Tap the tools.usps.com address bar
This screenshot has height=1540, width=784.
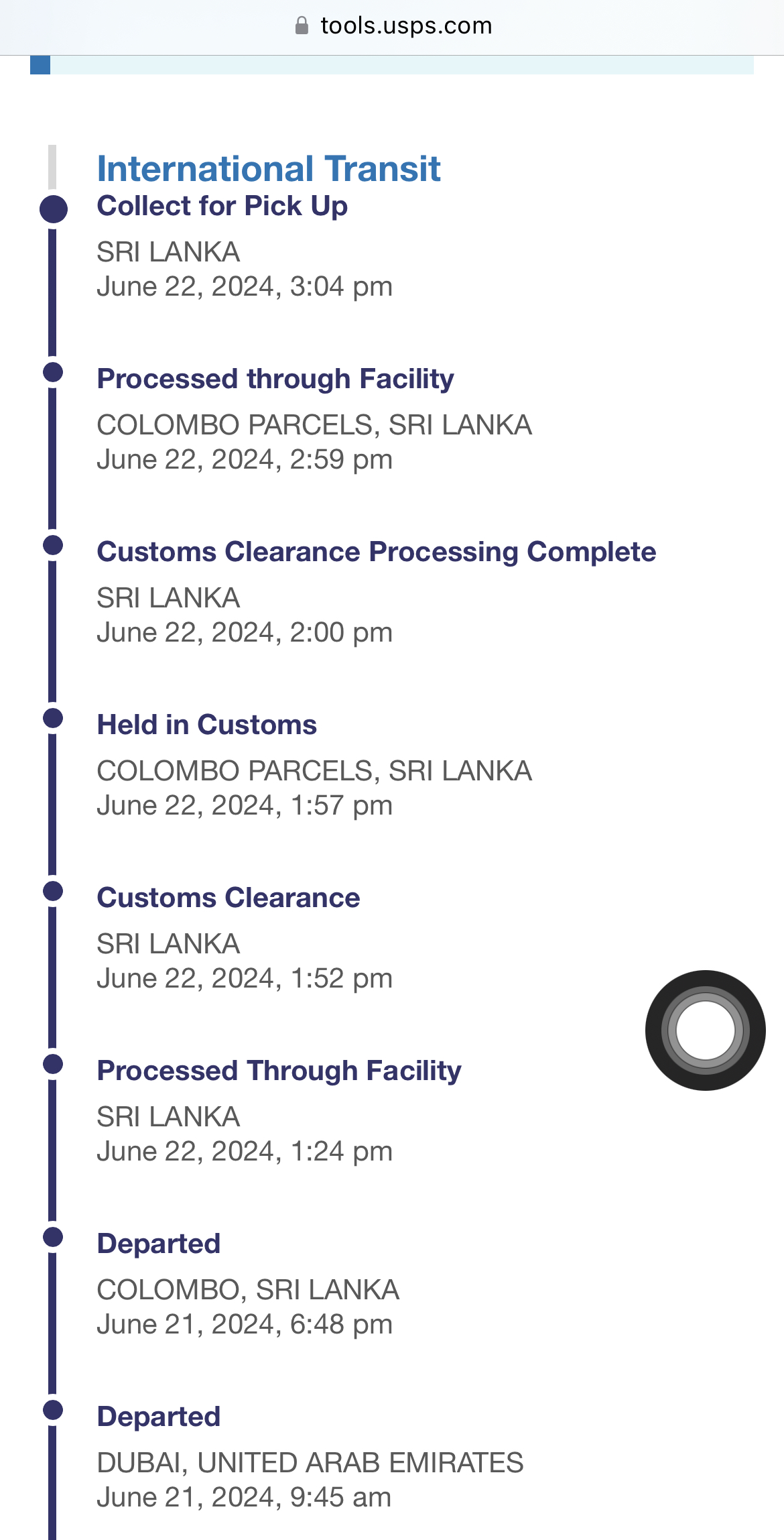392,25
